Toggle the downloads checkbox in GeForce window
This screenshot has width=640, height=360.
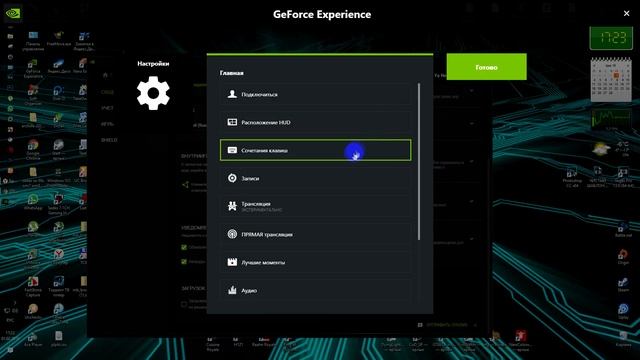coord(184,304)
